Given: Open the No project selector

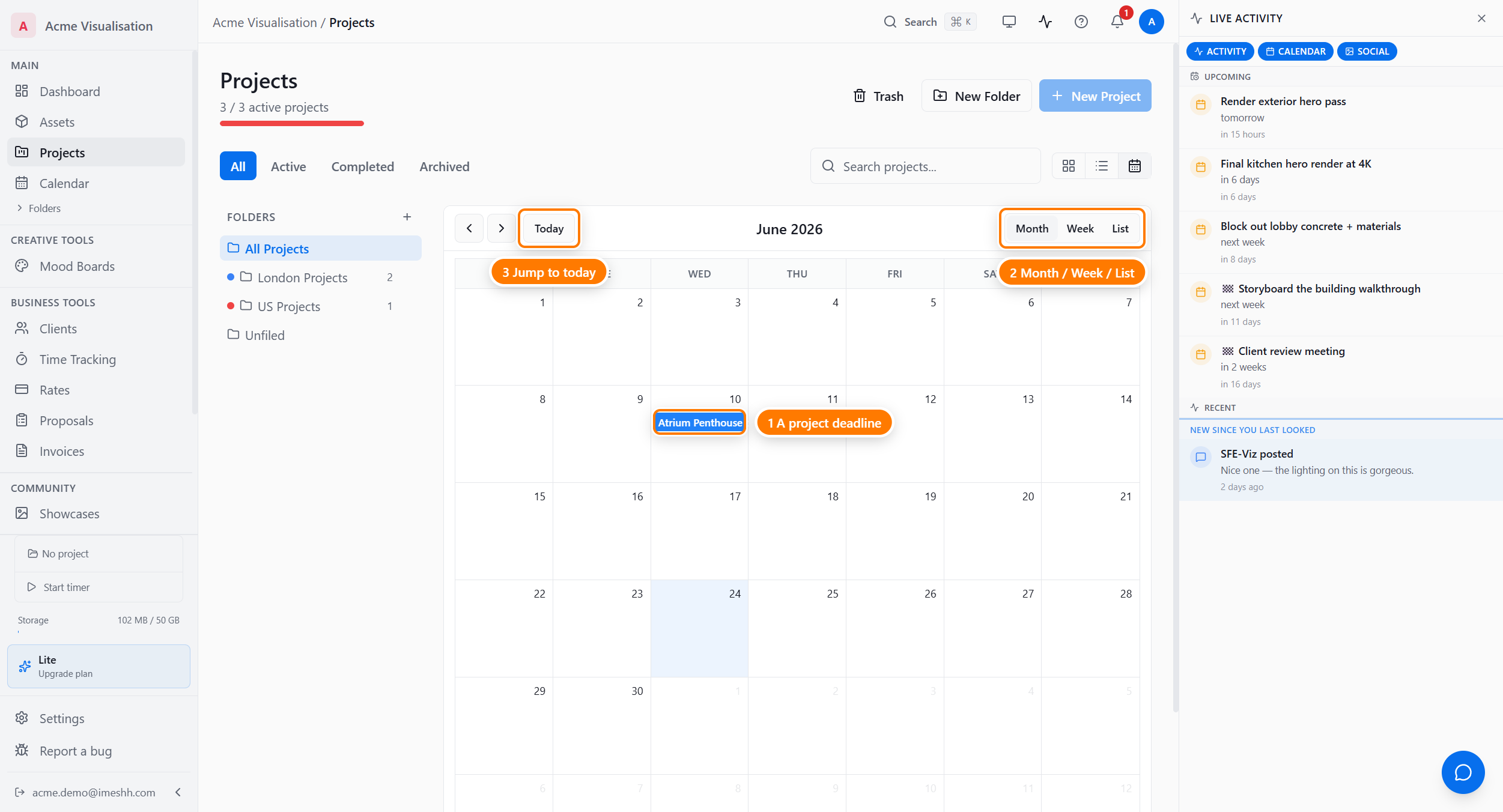Looking at the screenshot, I should tap(99, 554).
